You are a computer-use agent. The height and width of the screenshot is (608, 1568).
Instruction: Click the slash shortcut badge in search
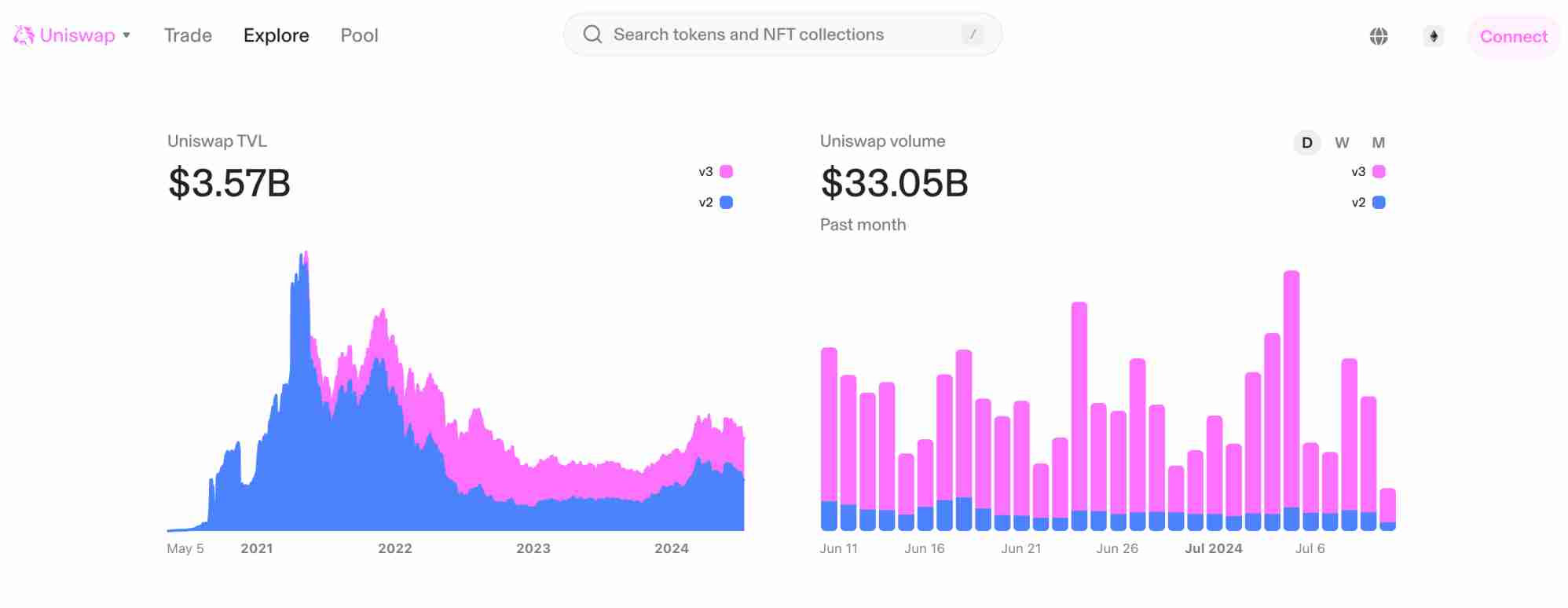[973, 35]
